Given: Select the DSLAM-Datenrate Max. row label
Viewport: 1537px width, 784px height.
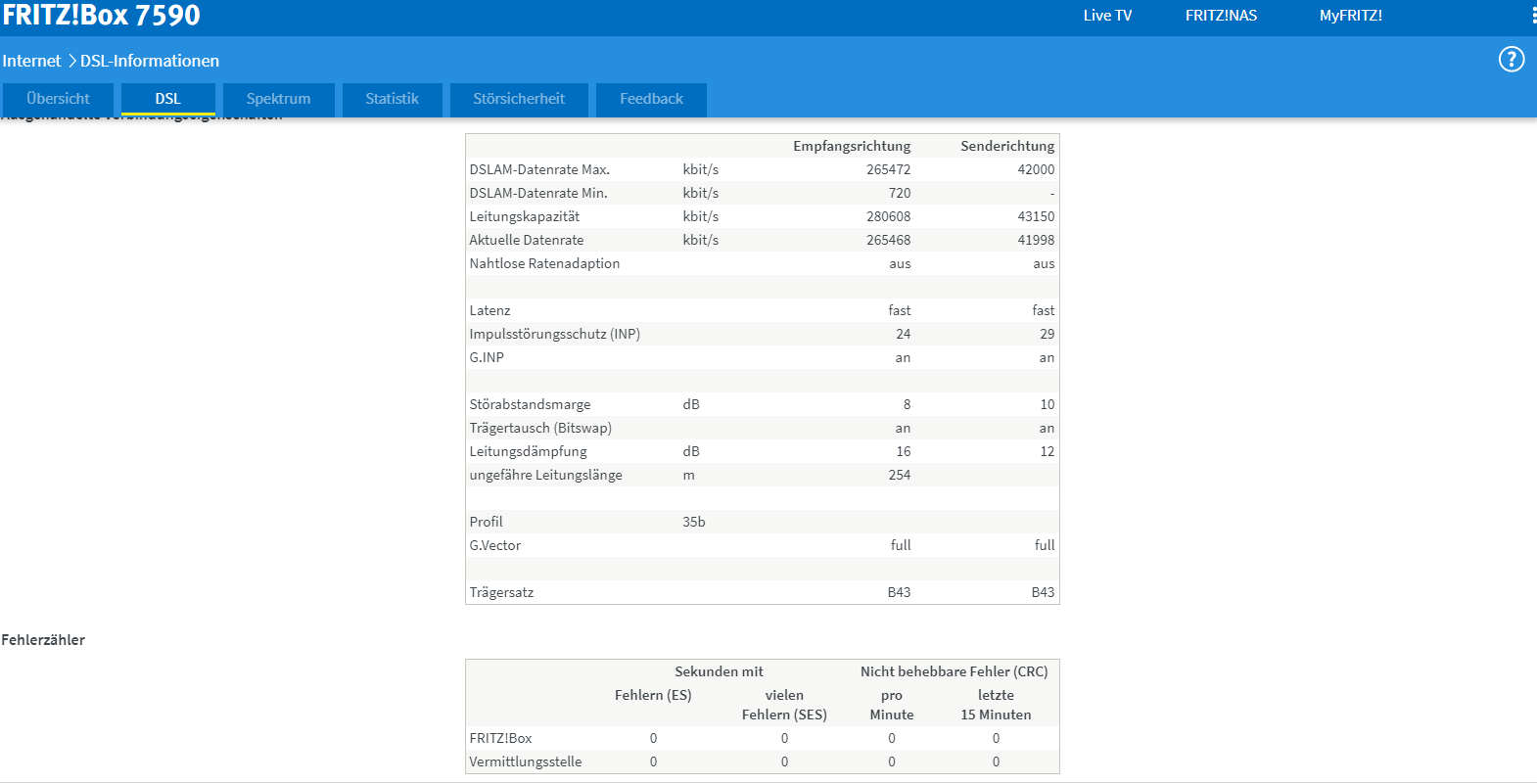Looking at the screenshot, I should pyautogui.click(x=539, y=169).
